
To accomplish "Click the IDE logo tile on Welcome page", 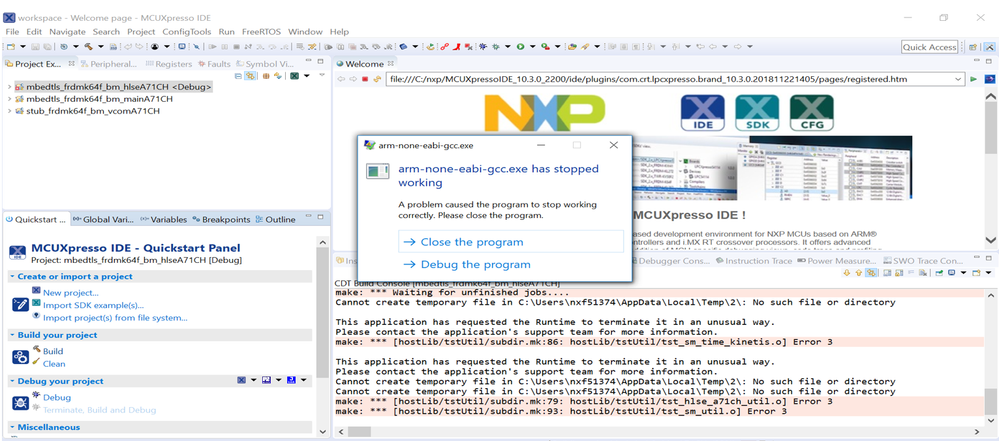I will [x=703, y=113].
